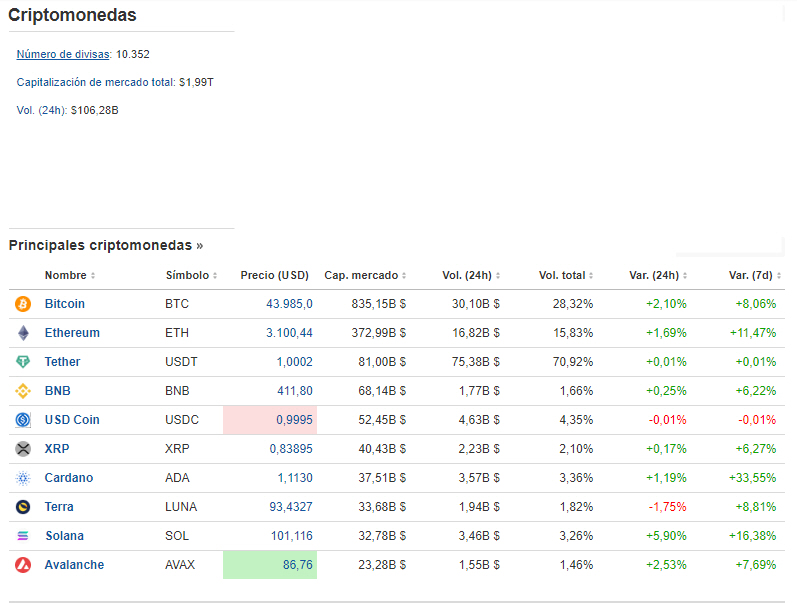Open Principales criptomonedas section link
This screenshot has height=604, width=797.
point(105,245)
